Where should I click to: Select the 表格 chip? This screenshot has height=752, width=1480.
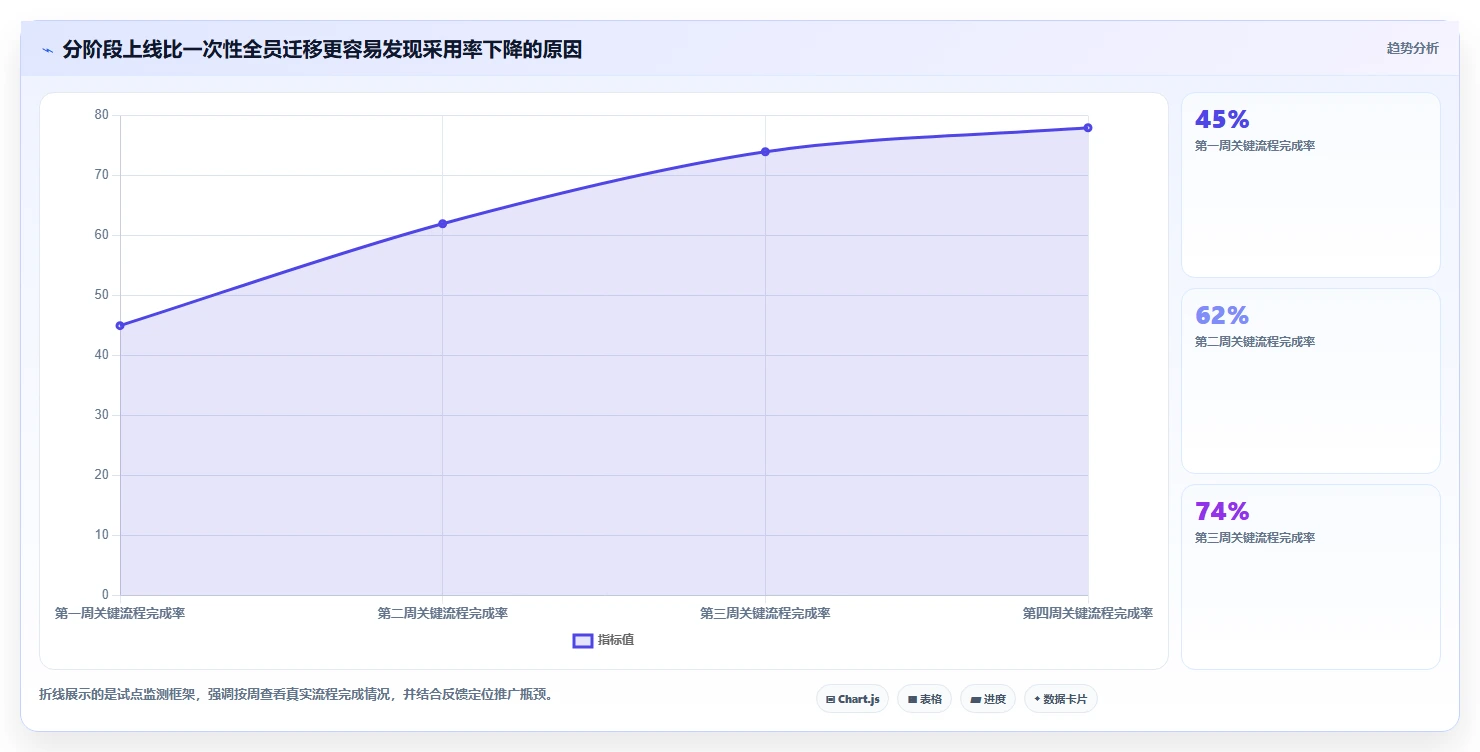coord(924,699)
